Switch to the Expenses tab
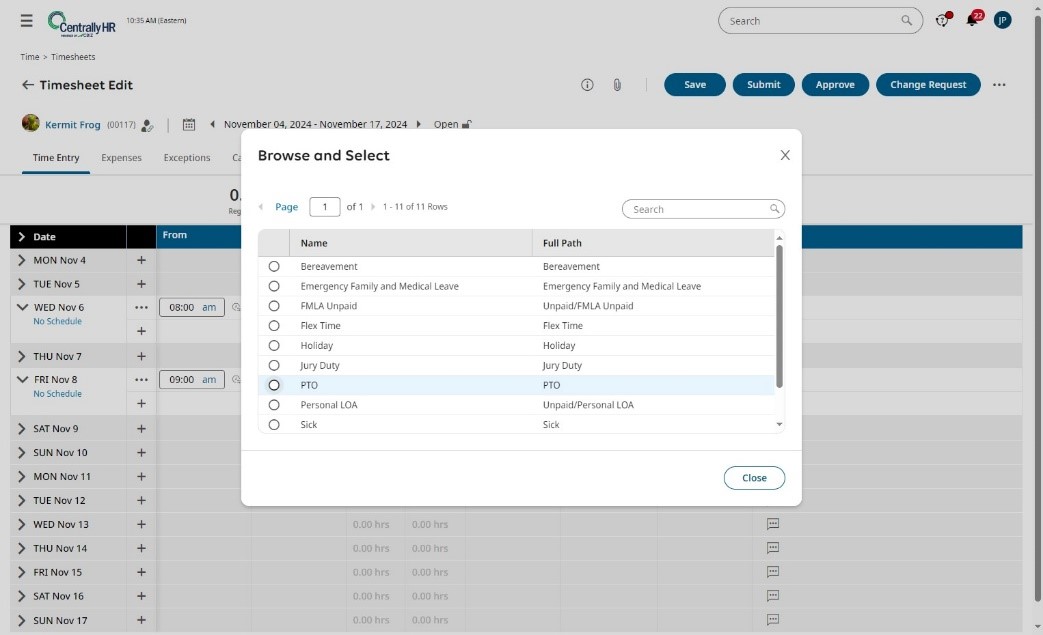Screen dimensions: 1043x635 pos(121,158)
